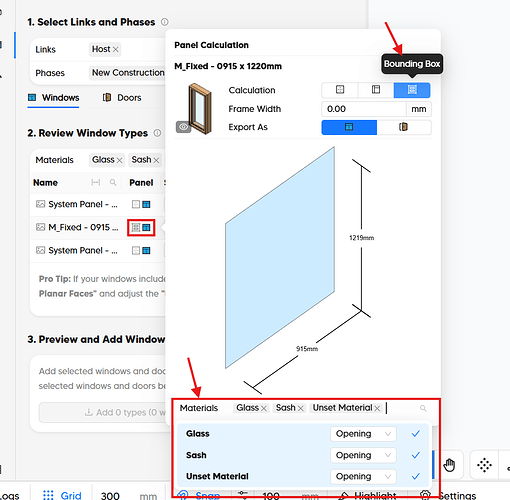Click the 1219mm height dimension label

click(362, 238)
